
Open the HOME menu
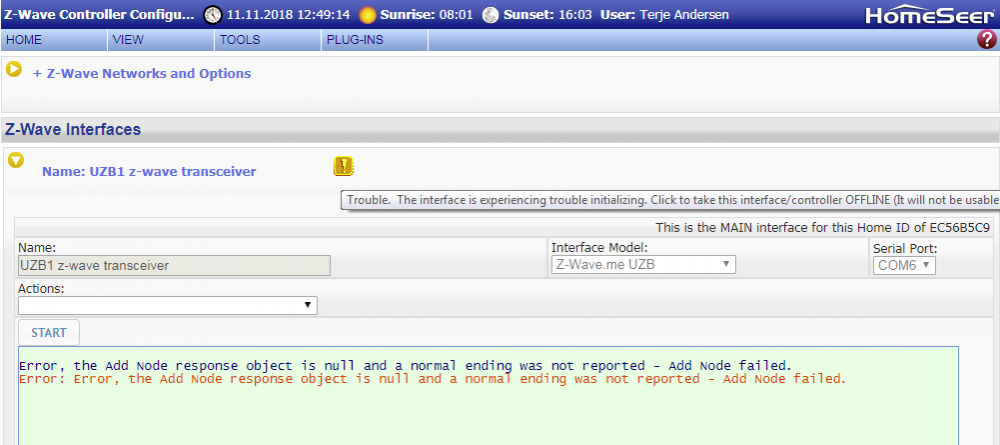pyautogui.click(x=24, y=40)
